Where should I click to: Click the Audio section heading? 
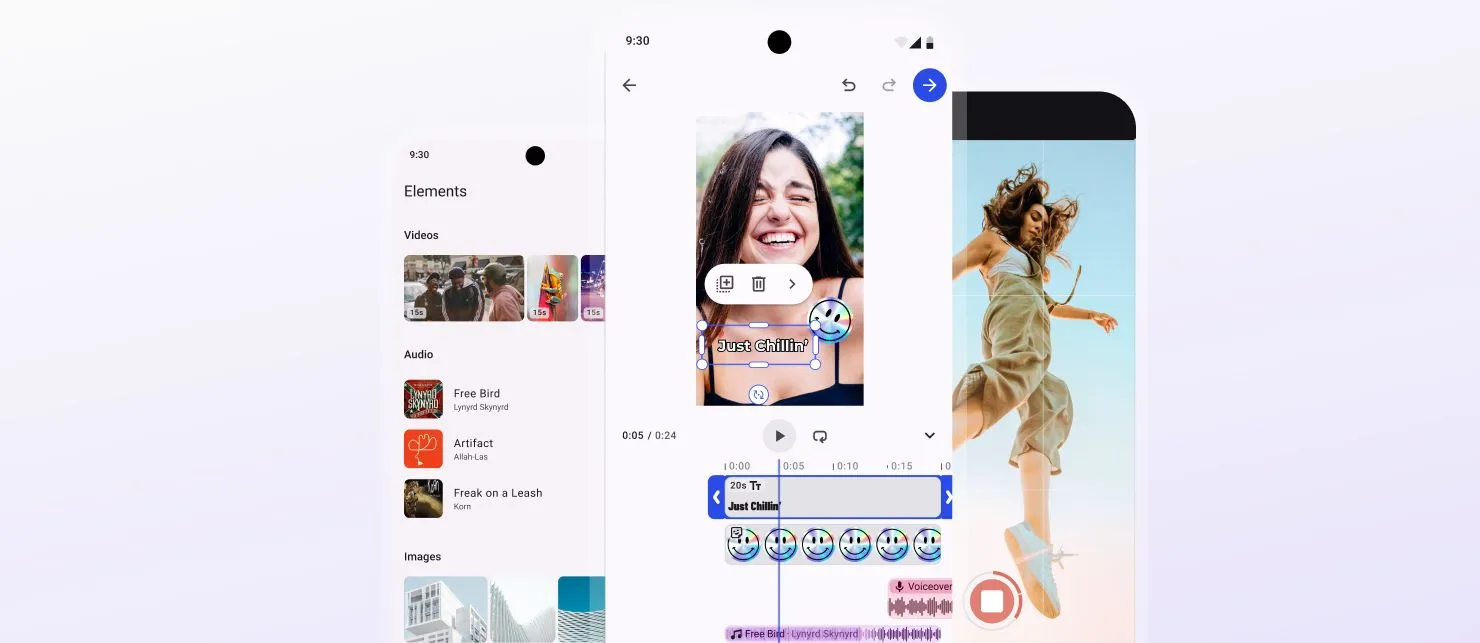pos(418,354)
